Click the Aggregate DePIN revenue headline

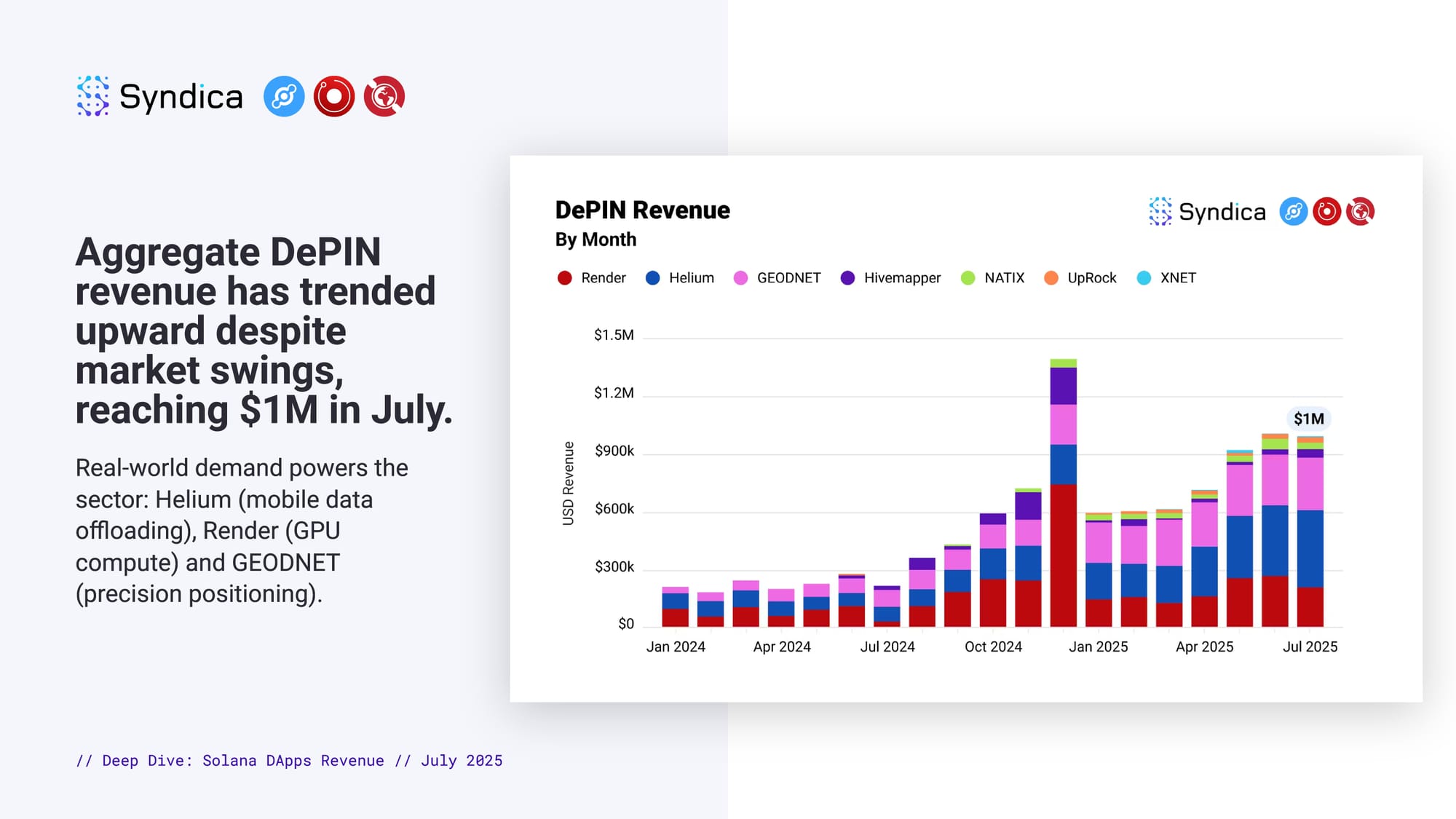point(264,331)
